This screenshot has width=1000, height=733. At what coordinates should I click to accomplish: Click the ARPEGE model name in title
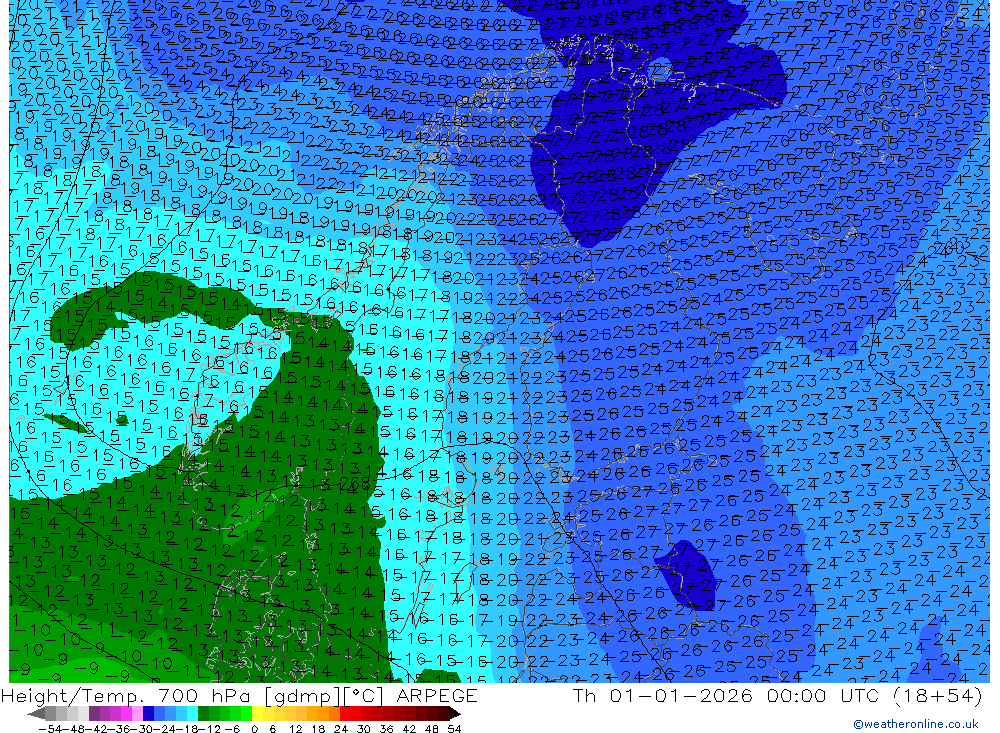click(437, 696)
